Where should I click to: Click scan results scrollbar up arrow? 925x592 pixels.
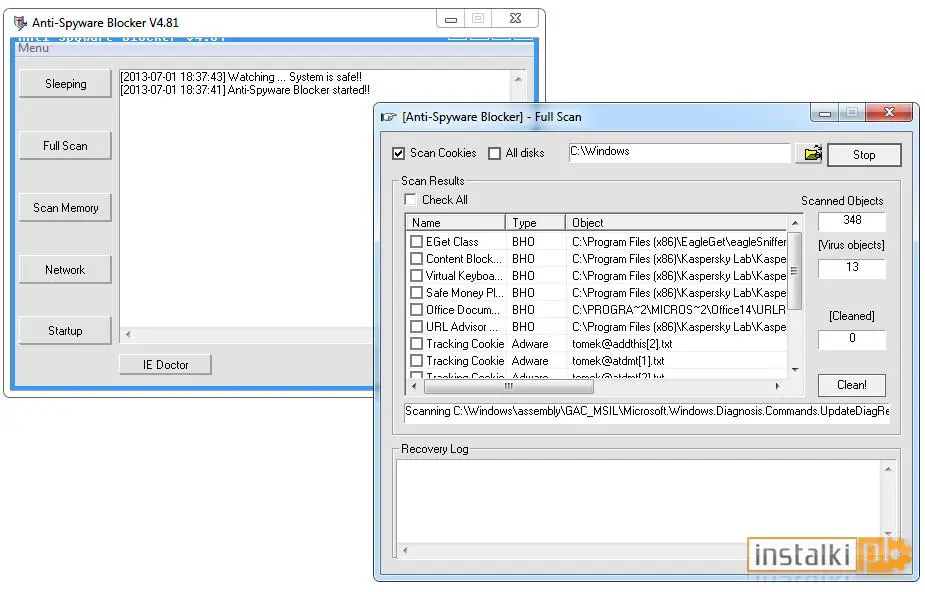point(795,223)
